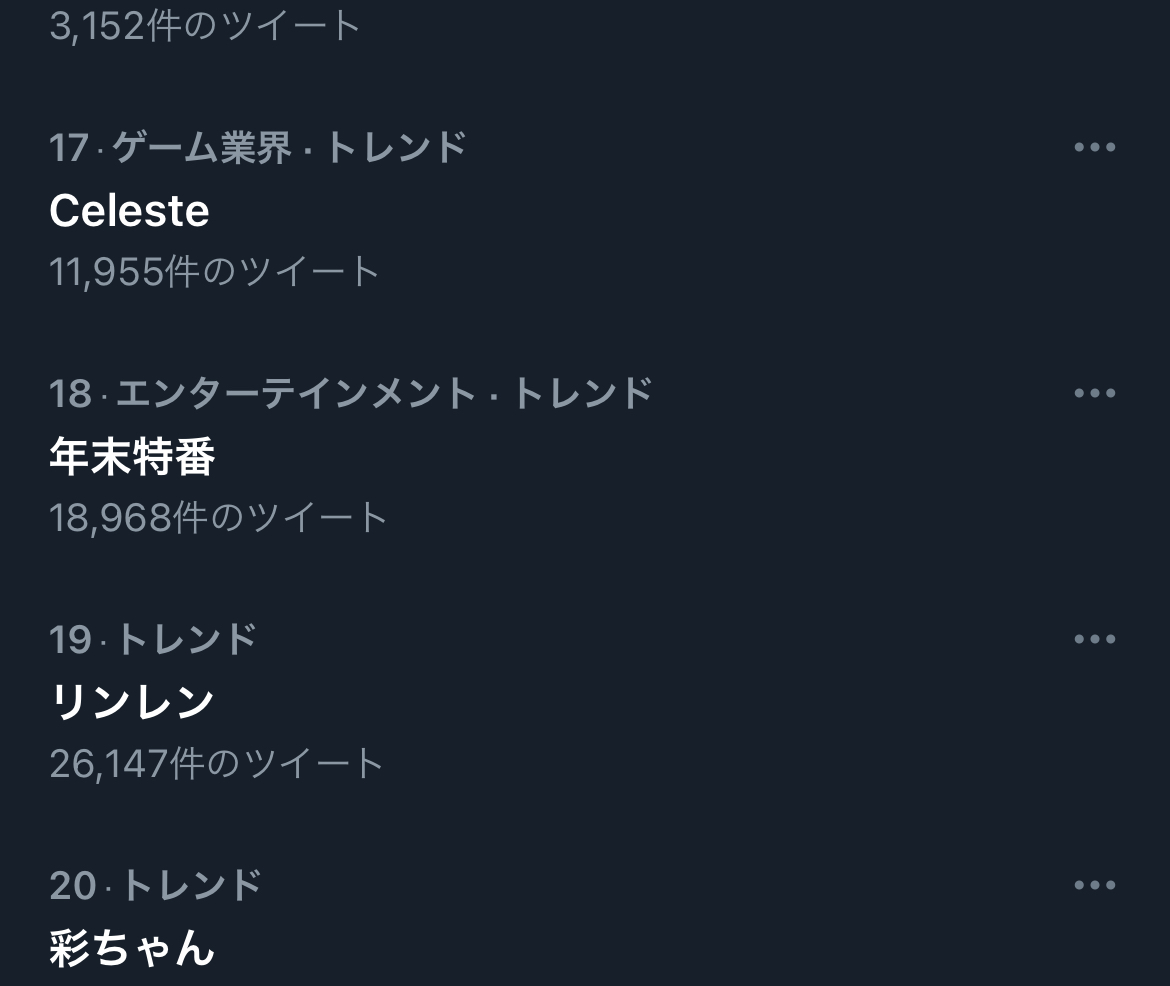Click the 3,152件のツイート count
This screenshot has height=986, width=1170.
(204, 25)
